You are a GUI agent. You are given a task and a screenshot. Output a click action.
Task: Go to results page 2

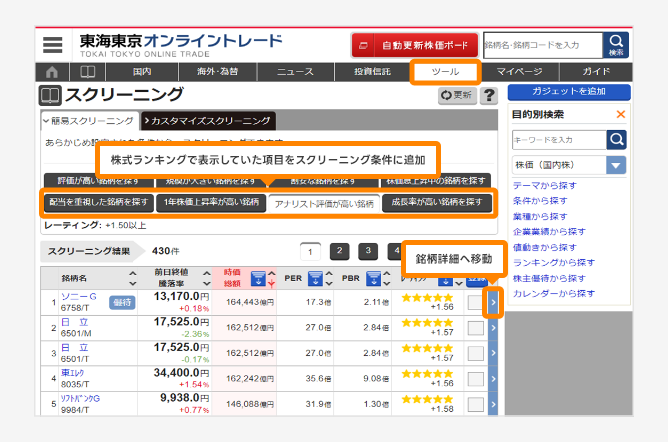[340, 251]
